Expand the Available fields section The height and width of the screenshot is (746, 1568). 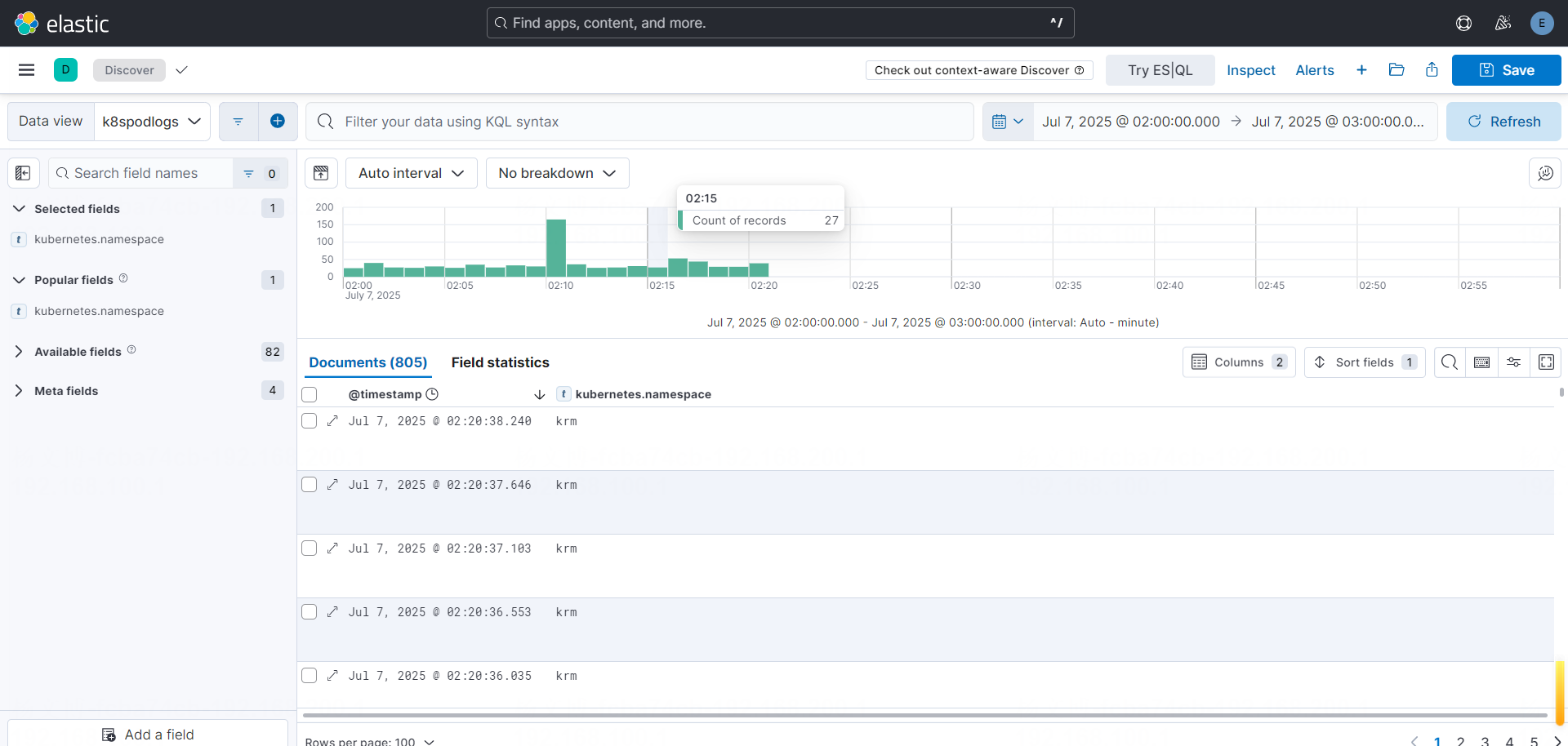click(x=19, y=352)
